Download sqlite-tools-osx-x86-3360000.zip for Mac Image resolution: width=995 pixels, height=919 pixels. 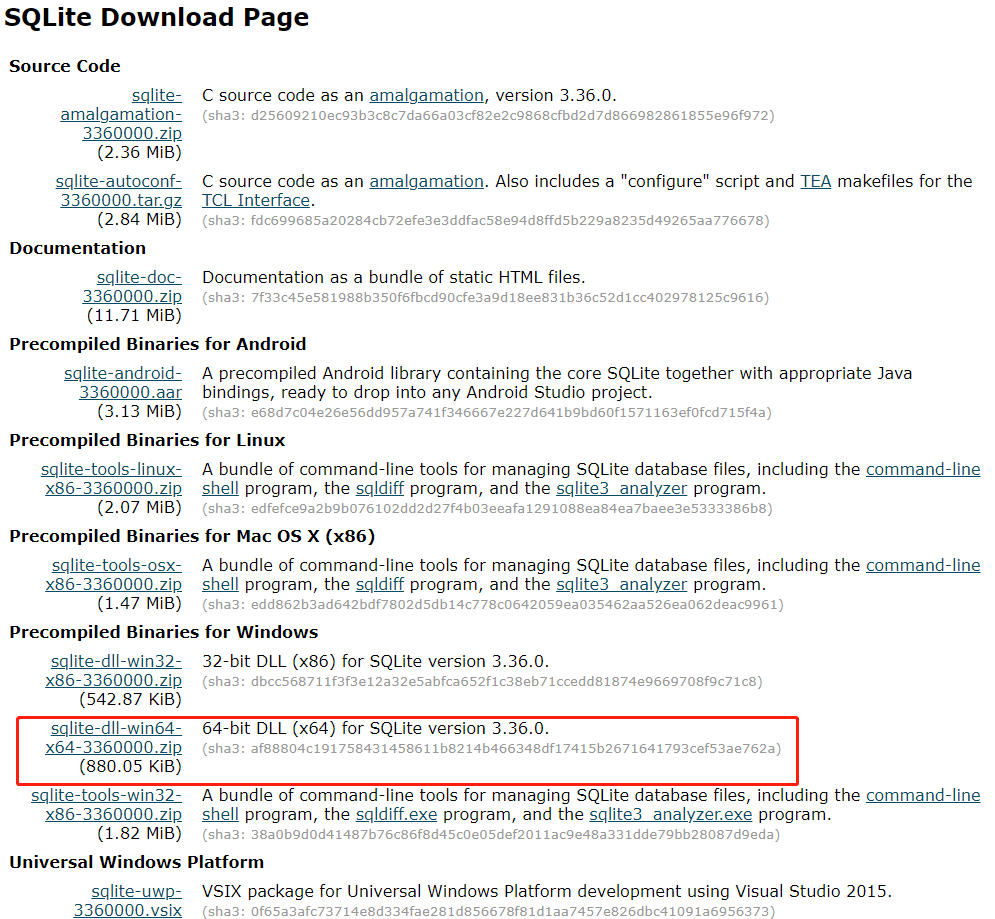(117, 573)
